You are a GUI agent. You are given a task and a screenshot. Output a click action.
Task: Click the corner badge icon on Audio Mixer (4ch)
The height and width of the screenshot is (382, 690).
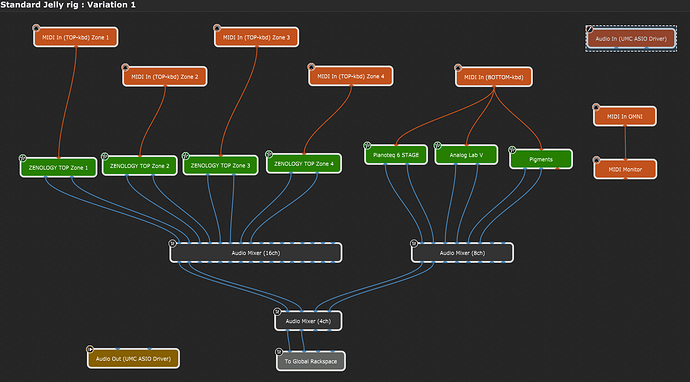click(277, 312)
